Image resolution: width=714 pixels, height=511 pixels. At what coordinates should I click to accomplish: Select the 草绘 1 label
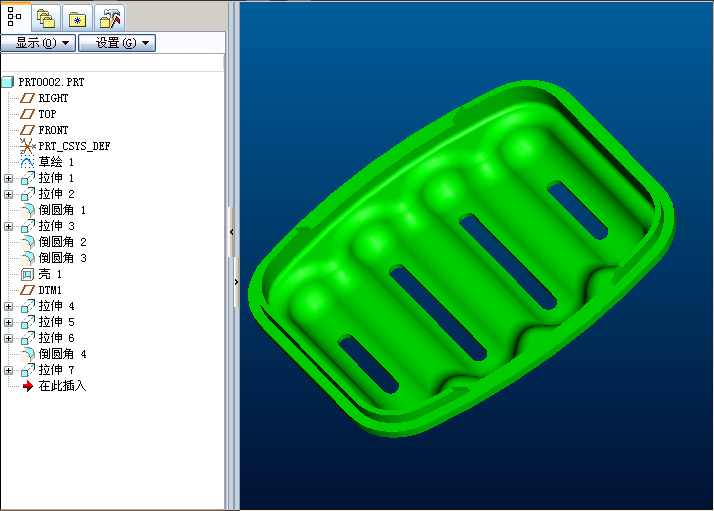56,162
